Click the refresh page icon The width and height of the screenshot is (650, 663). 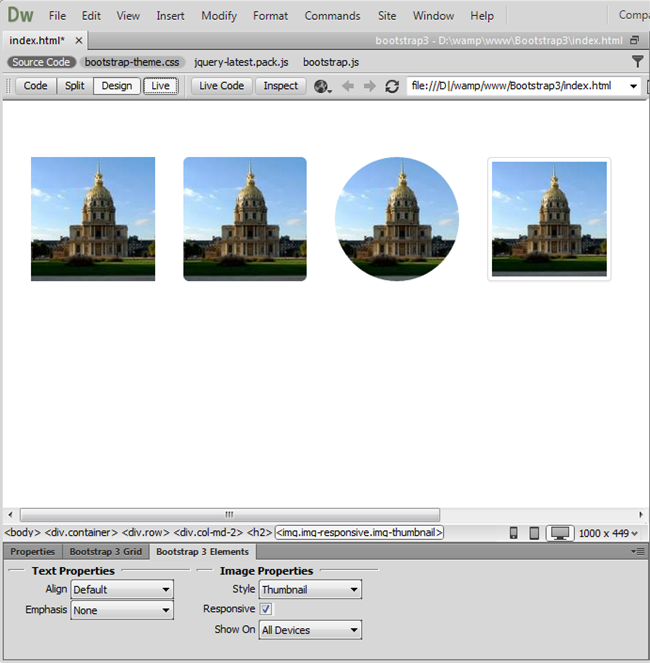coord(392,86)
